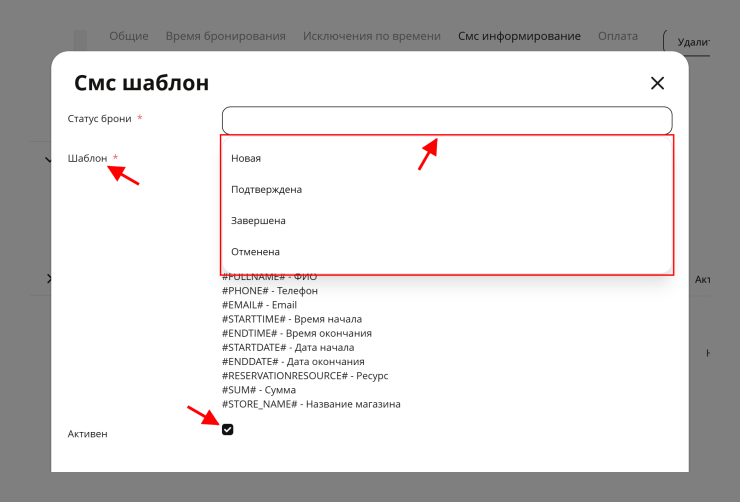Select Отменена booking status
Image resolution: width=740 pixels, height=502 pixels.
pyautogui.click(x=447, y=251)
